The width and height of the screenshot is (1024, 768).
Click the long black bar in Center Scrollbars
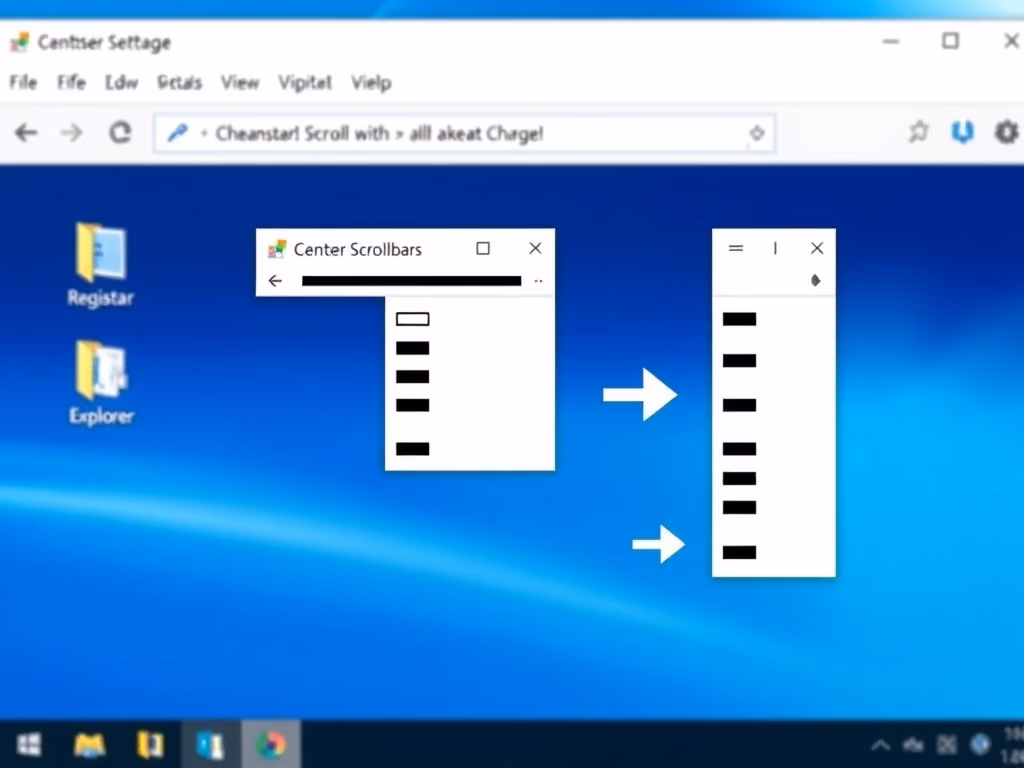tap(411, 281)
